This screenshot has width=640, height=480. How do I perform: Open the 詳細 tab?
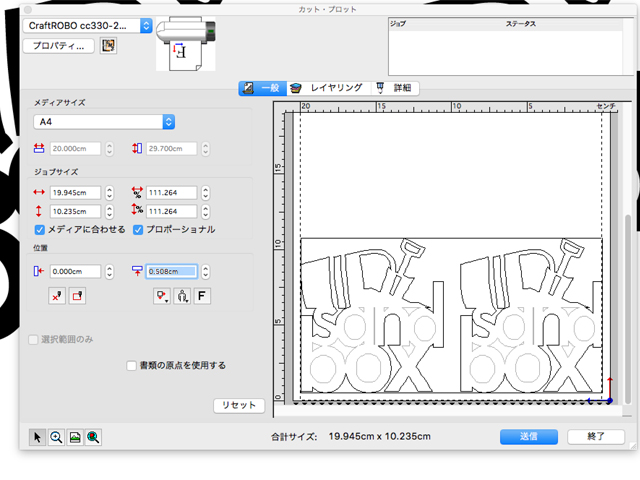pyautogui.click(x=396, y=88)
